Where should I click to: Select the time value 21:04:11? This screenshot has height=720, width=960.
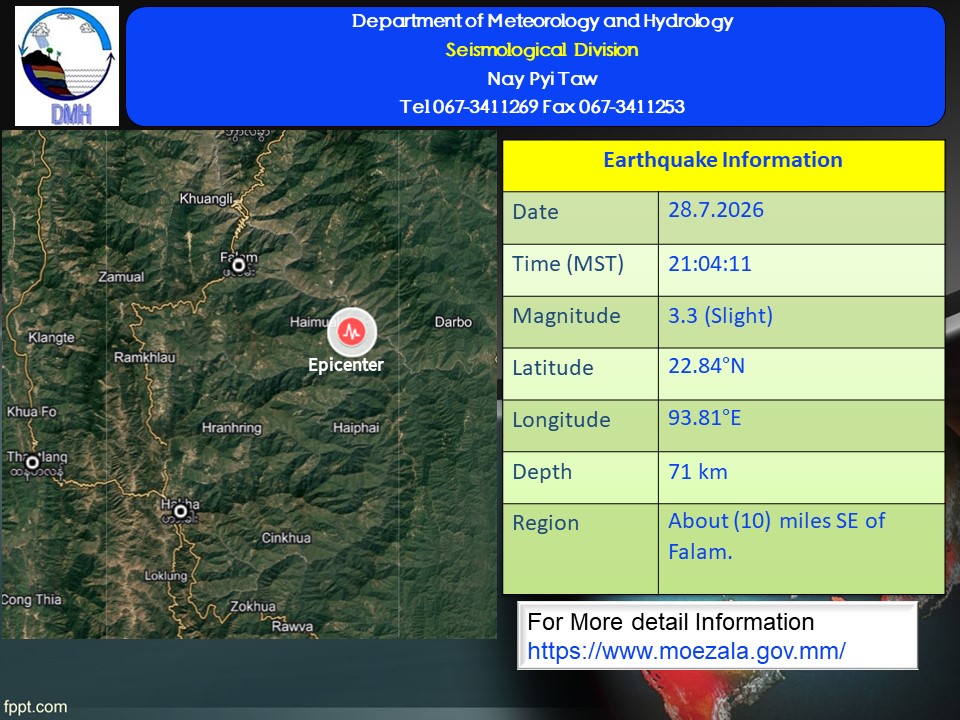[710, 264]
